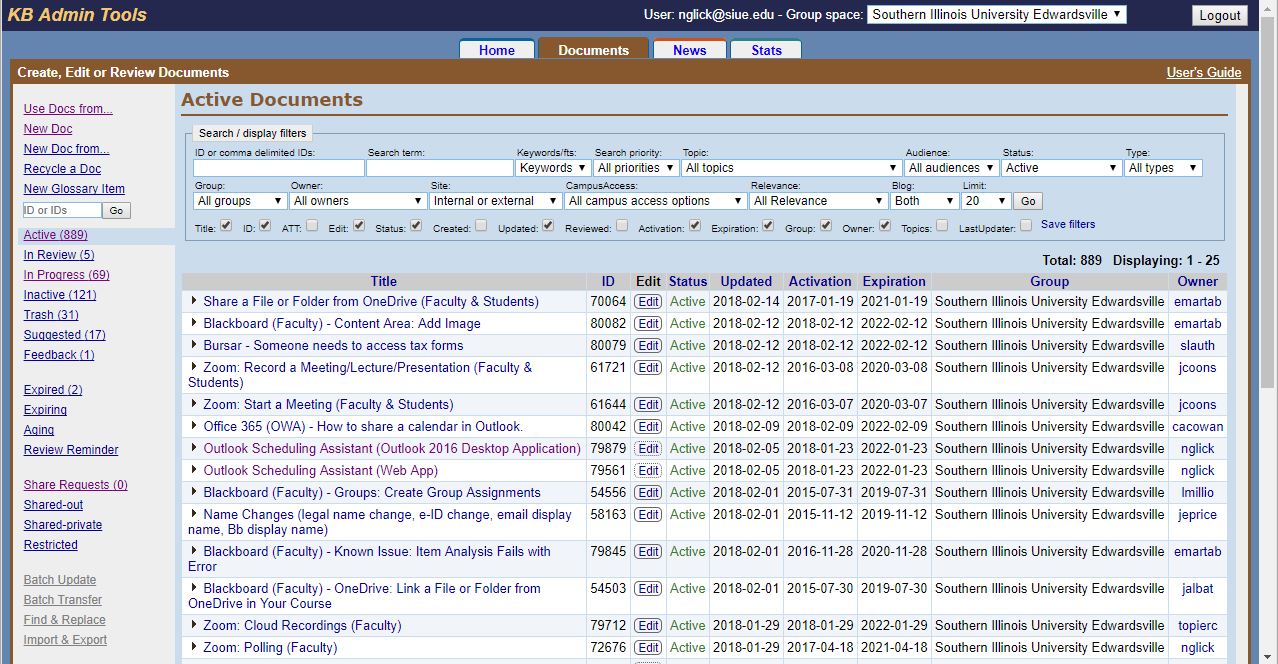The image size is (1278, 664).
Task: Expand Zoom: Cloud Recordings row triangle
Action: tap(194, 625)
